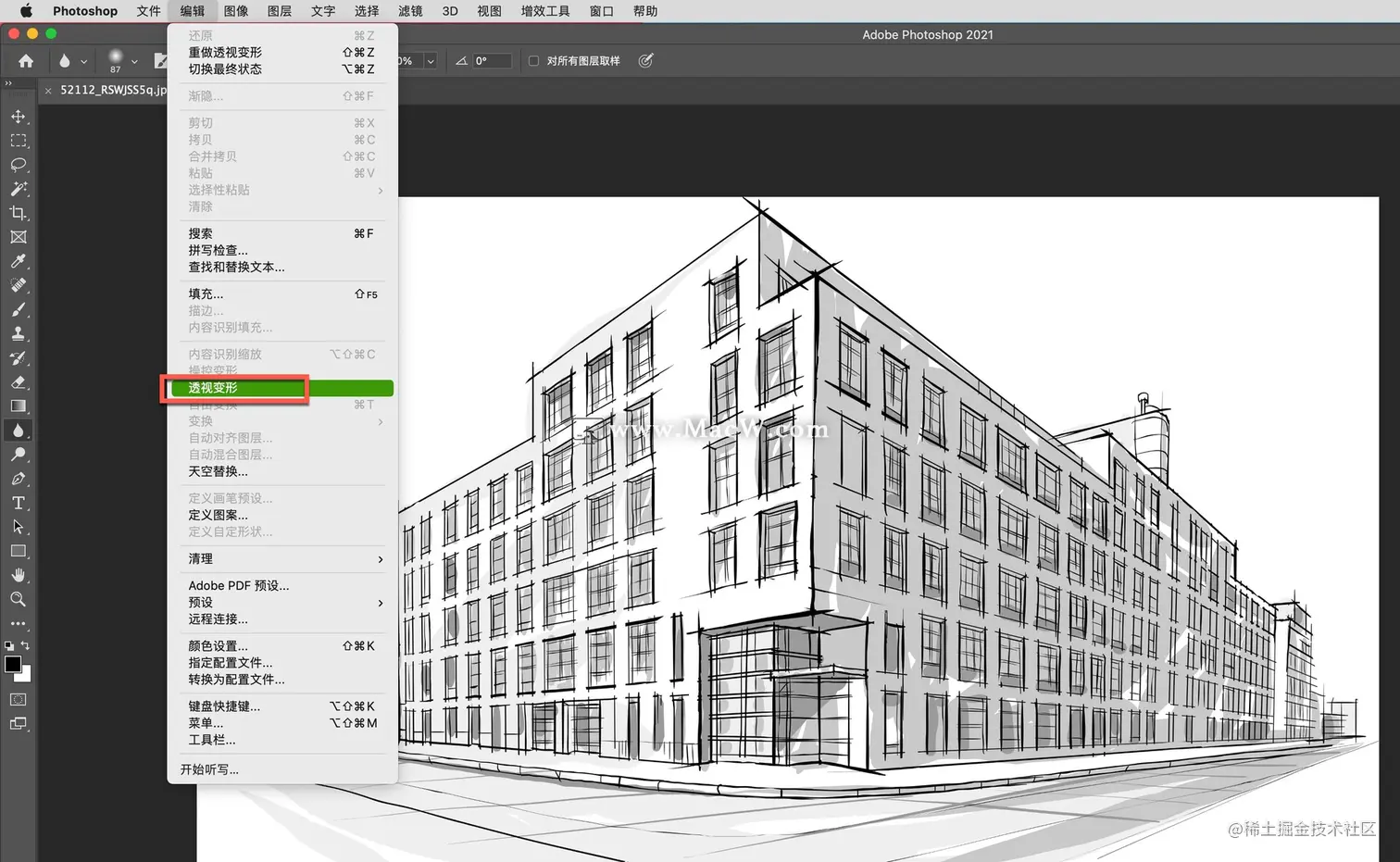
Task: Expand the 预设 submenu
Action: coord(281,603)
